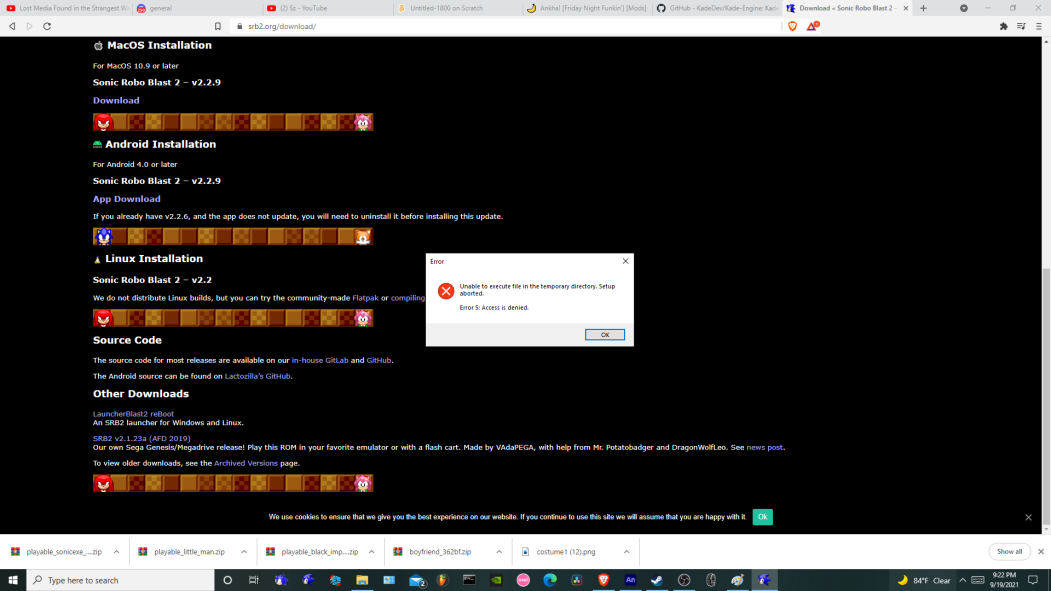The image size is (1051, 591).
Task: Open the news post link
Action: (764, 448)
